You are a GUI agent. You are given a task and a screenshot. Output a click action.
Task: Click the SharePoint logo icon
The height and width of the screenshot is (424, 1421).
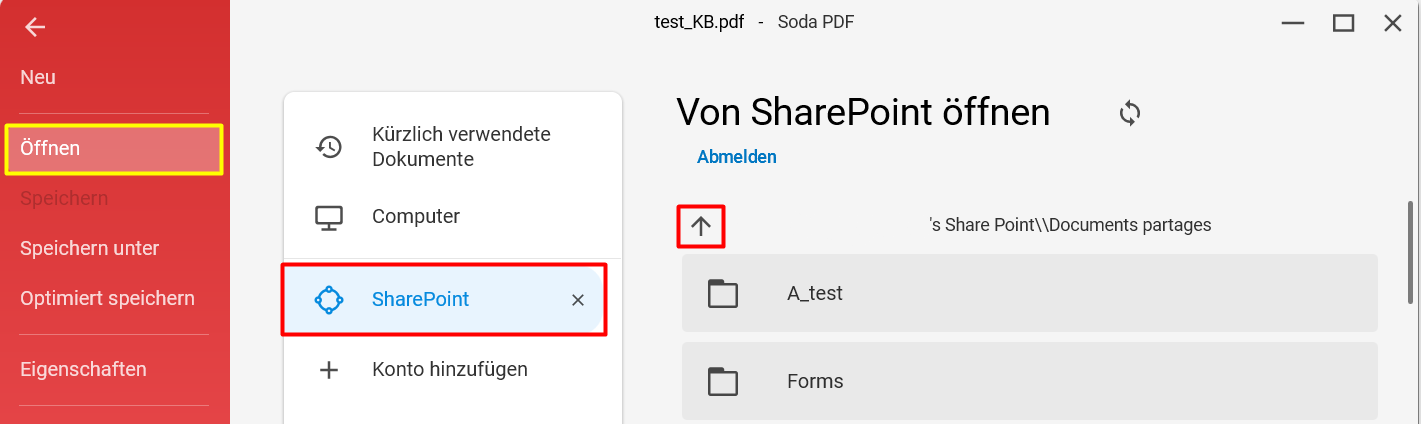329,299
